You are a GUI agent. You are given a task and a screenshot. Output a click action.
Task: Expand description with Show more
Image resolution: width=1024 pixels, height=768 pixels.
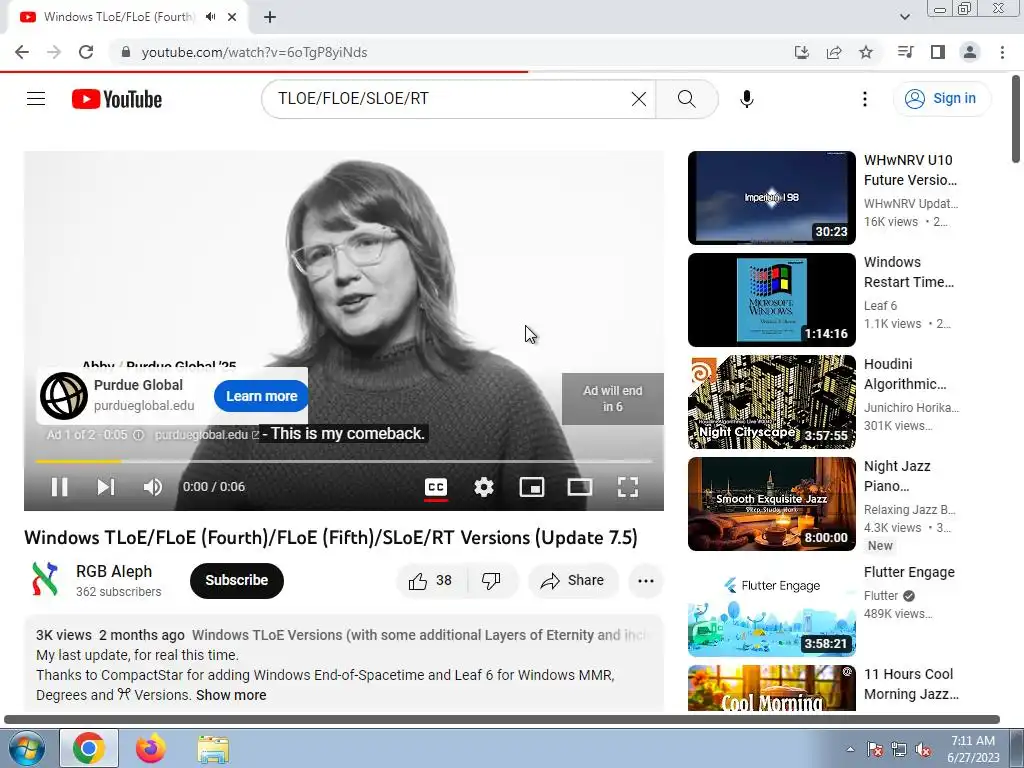pyautogui.click(x=231, y=695)
